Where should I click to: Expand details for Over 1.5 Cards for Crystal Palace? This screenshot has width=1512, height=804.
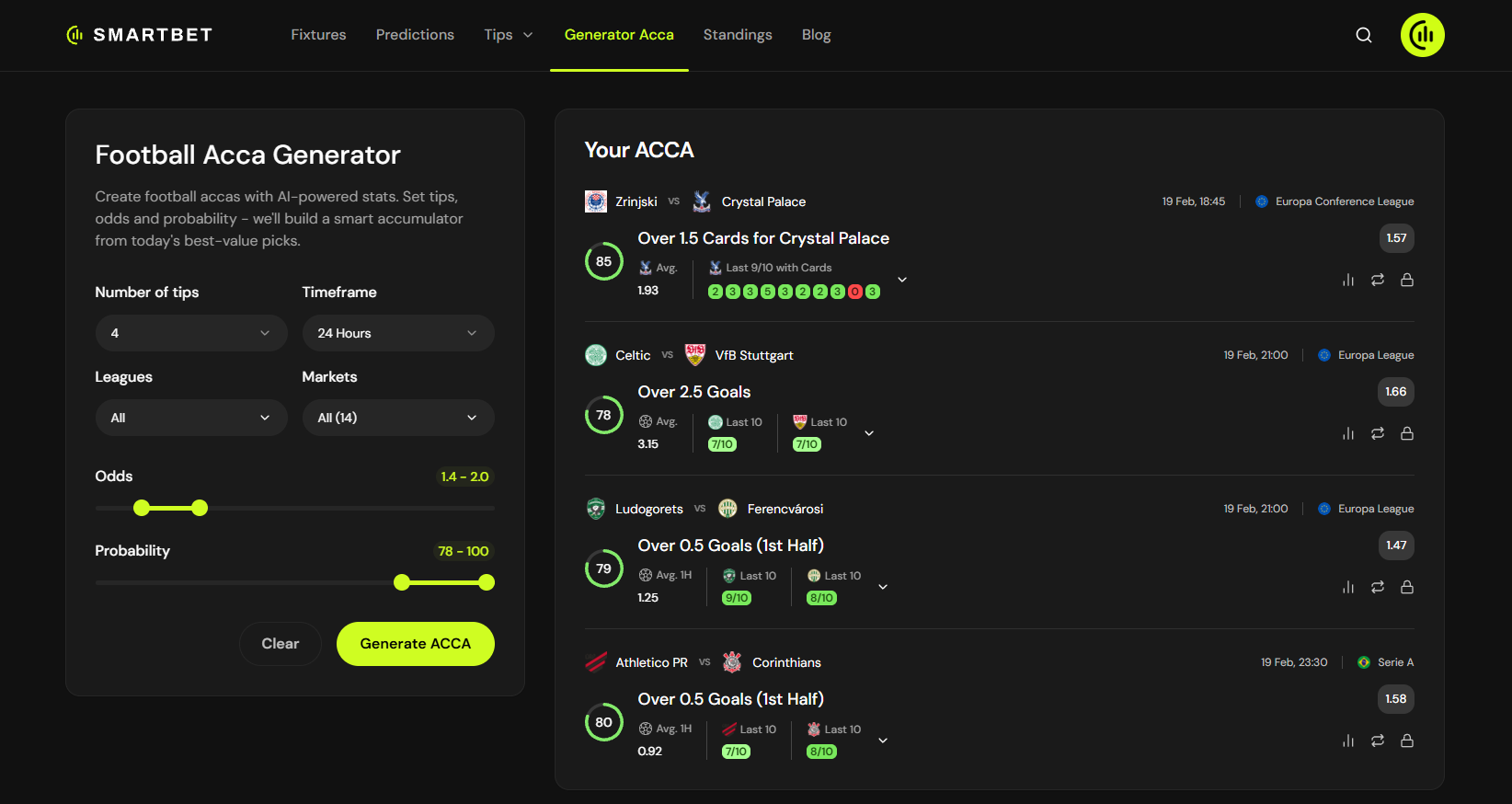pos(902,280)
